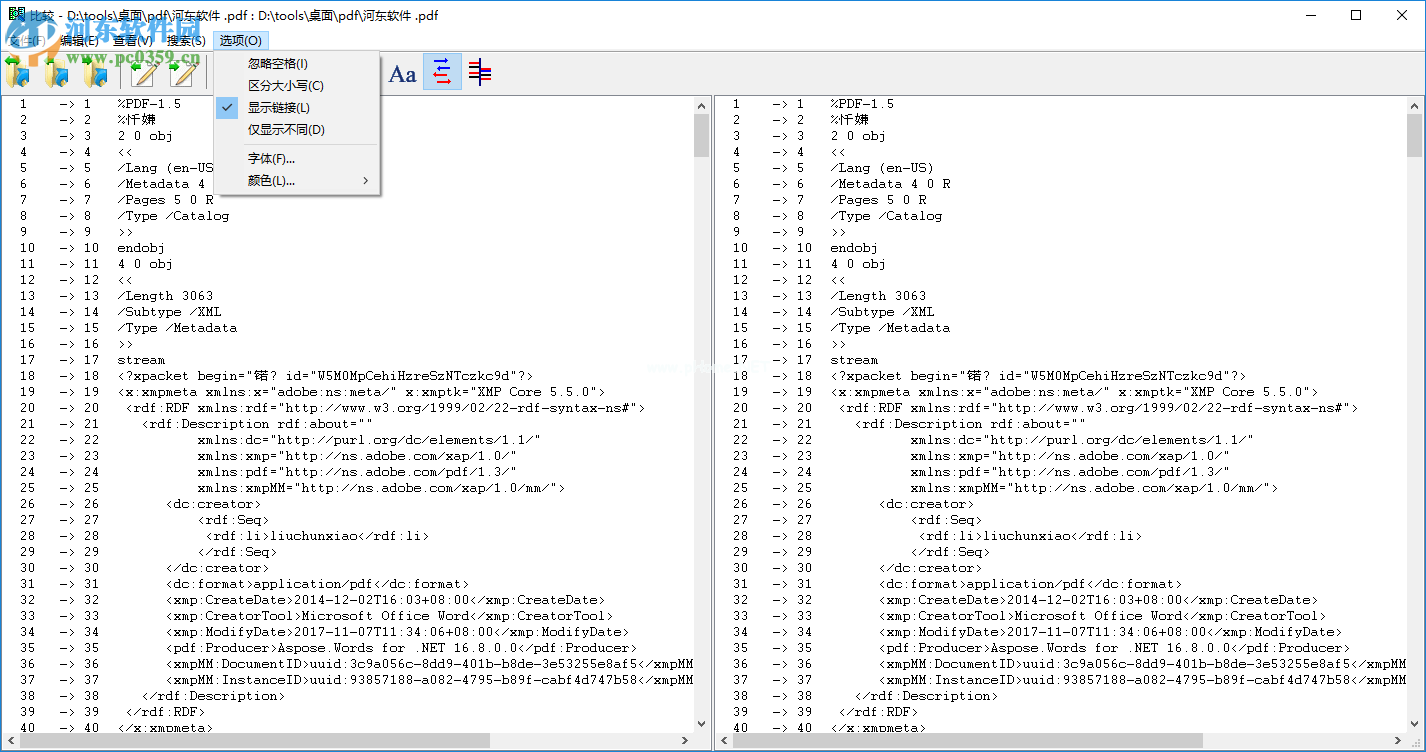
Task: Click the first folder icon in the toolbar
Action: coord(18,72)
